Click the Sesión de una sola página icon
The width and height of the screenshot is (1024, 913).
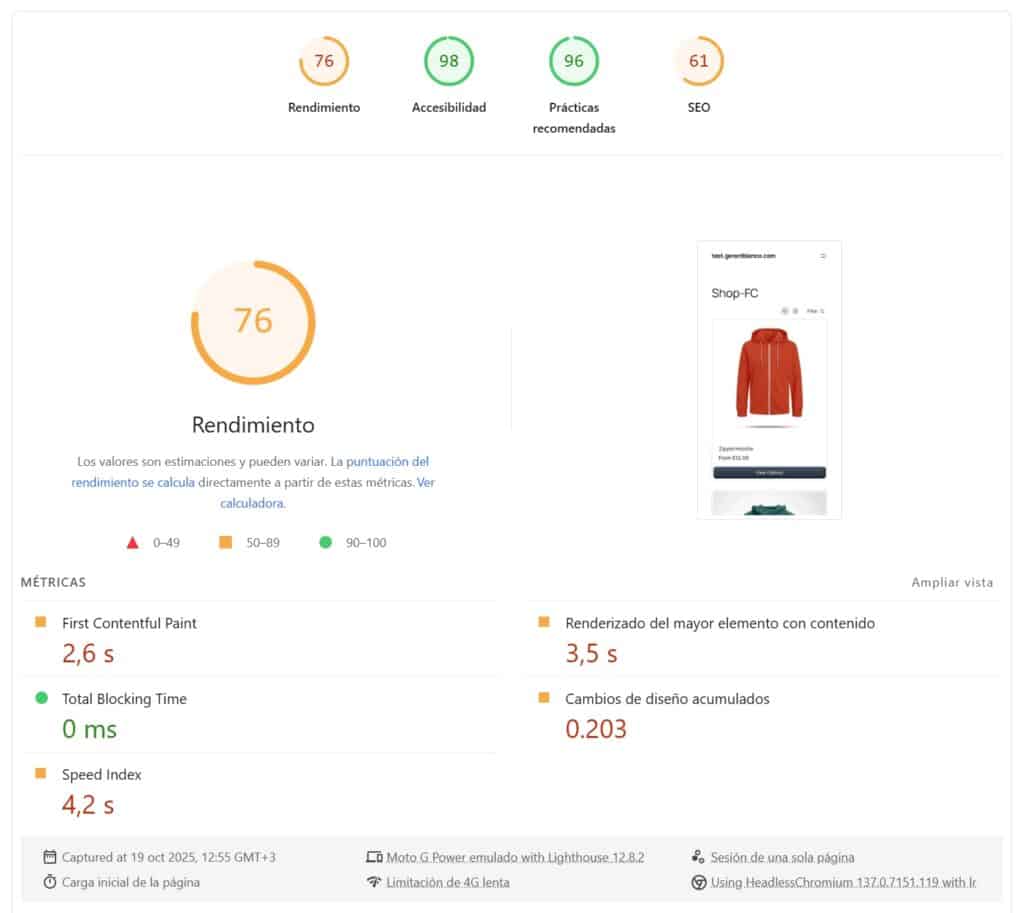point(699,857)
